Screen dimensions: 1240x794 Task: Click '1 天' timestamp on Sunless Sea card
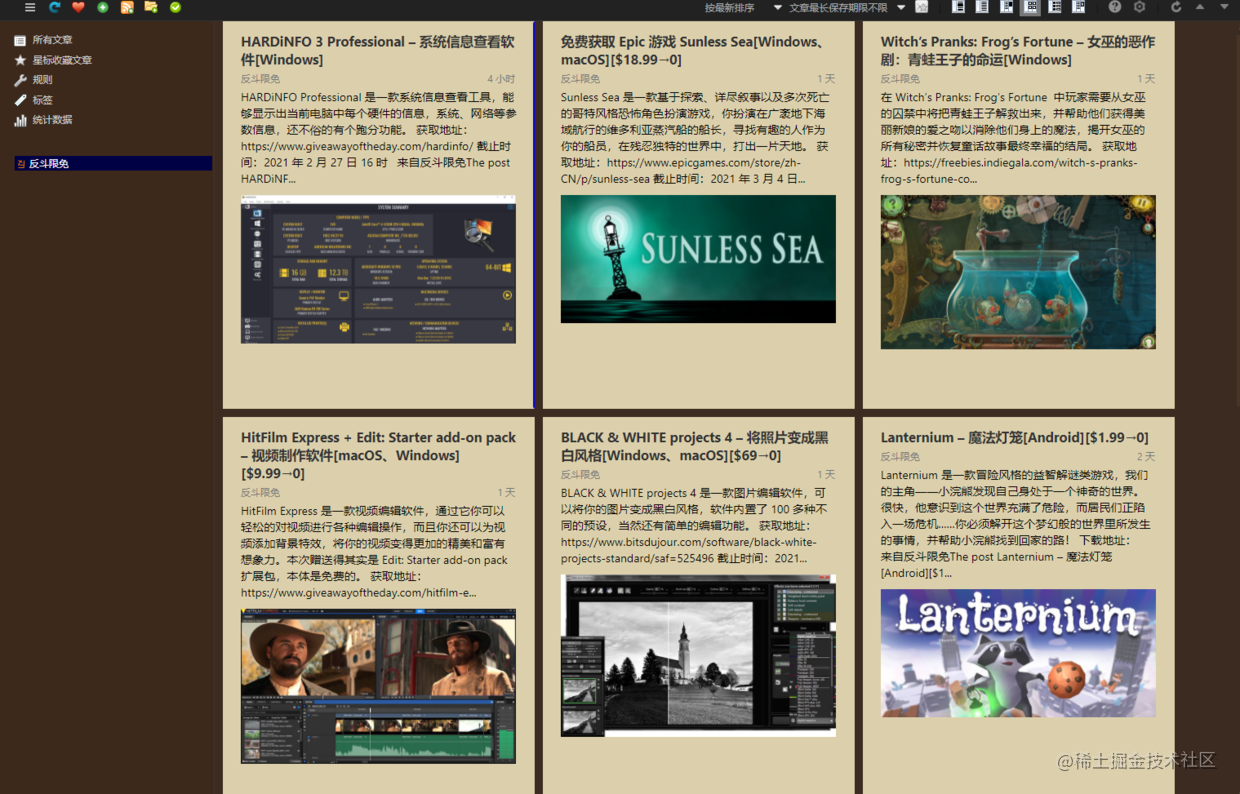coord(826,79)
